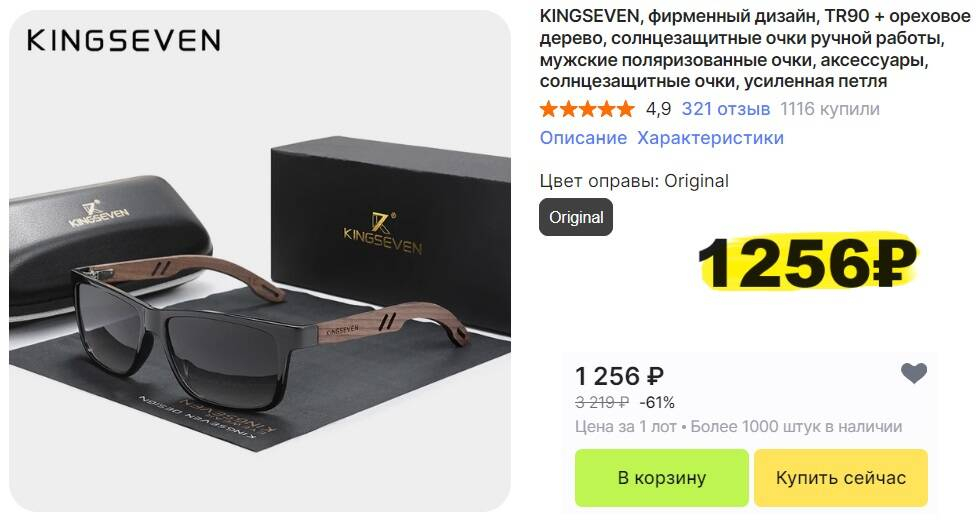Click the orange star rating icons

(x=587, y=109)
